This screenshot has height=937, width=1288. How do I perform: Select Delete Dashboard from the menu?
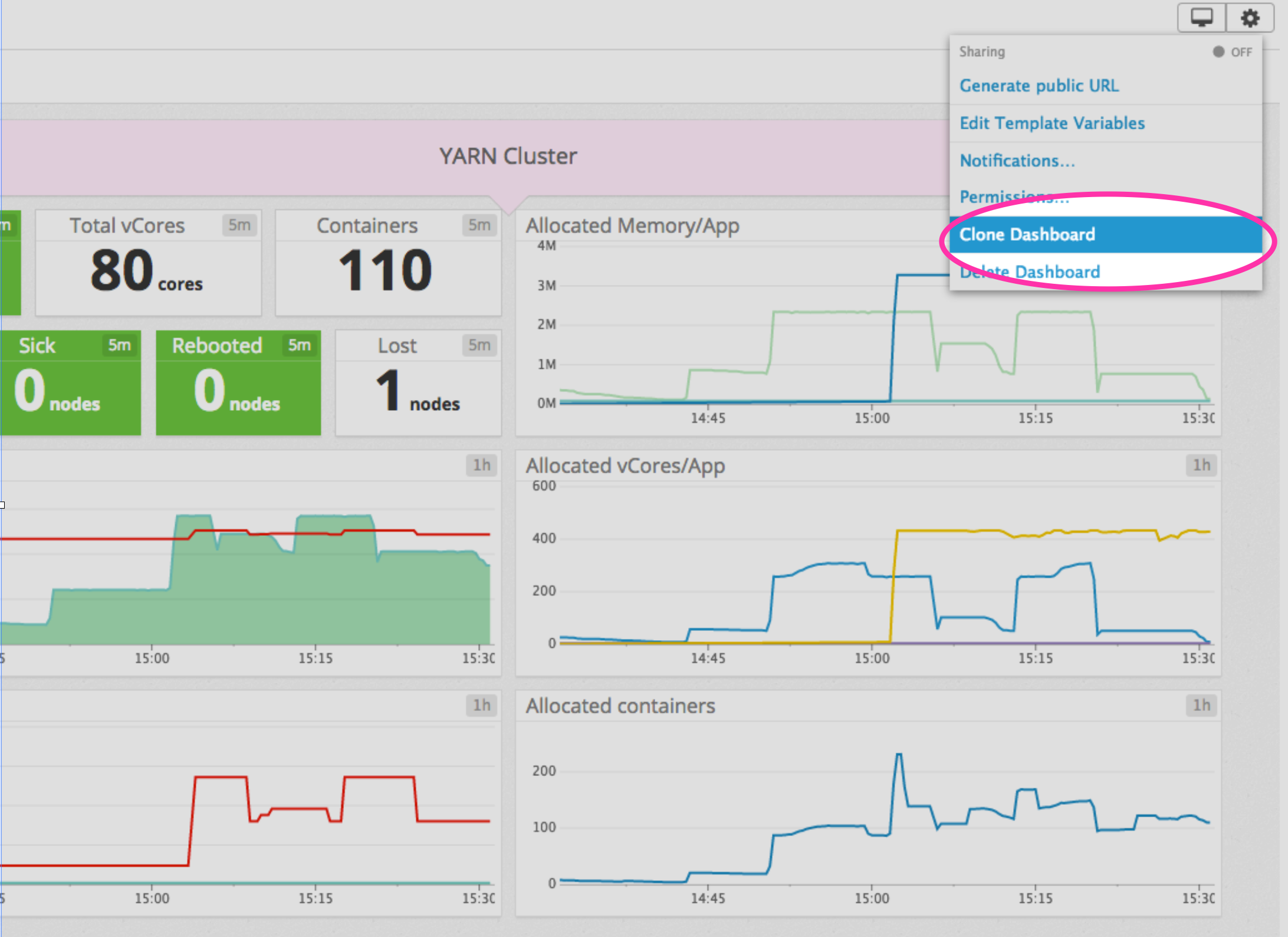pyautogui.click(x=1030, y=271)
